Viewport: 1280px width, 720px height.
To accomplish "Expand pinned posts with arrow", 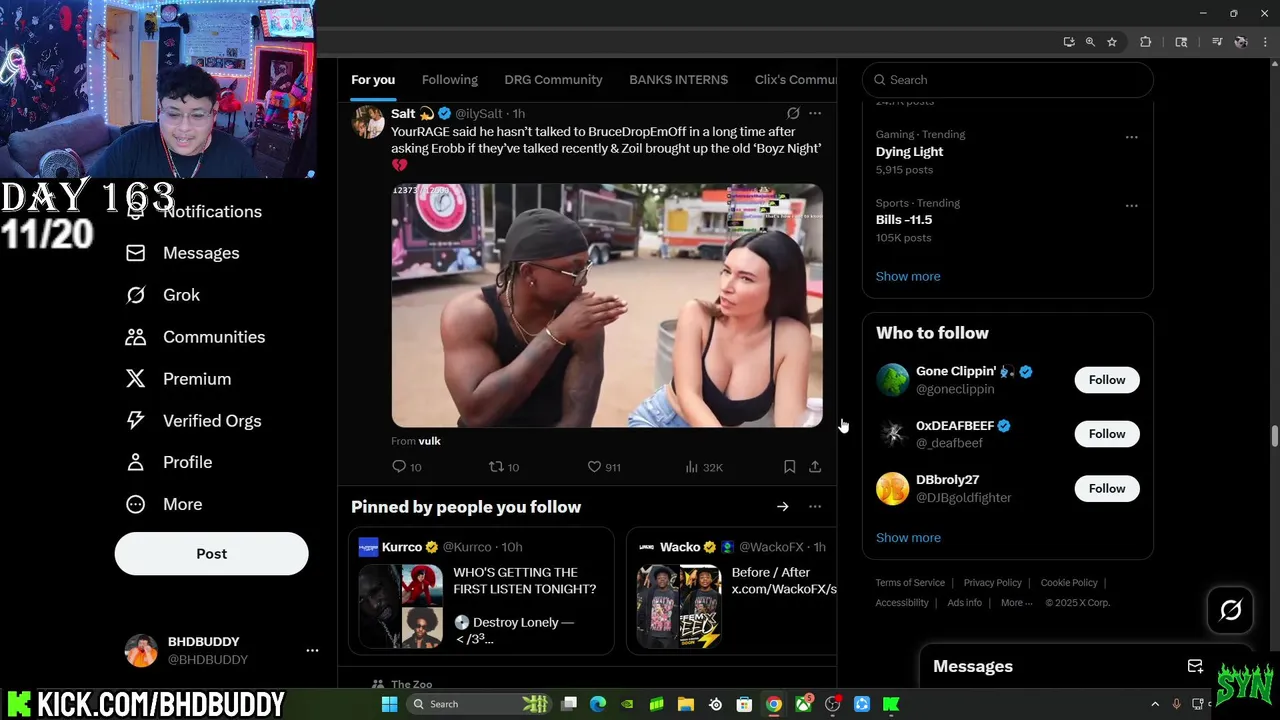I will pyautogui.click(x=783, y=507).
